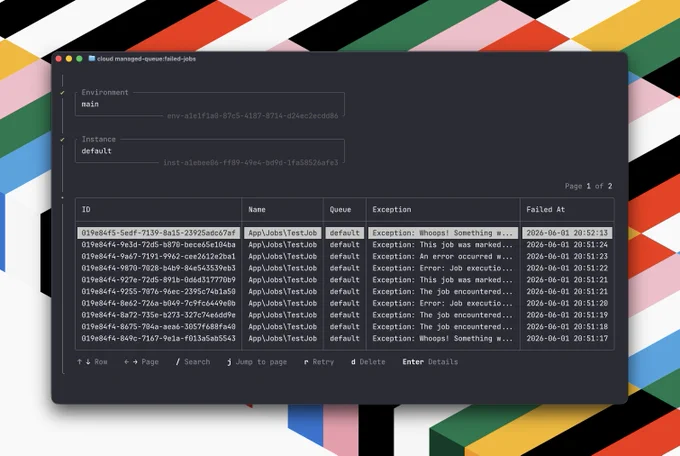Click the Failed At column header

pyautogui.click(x=546, y=210)
